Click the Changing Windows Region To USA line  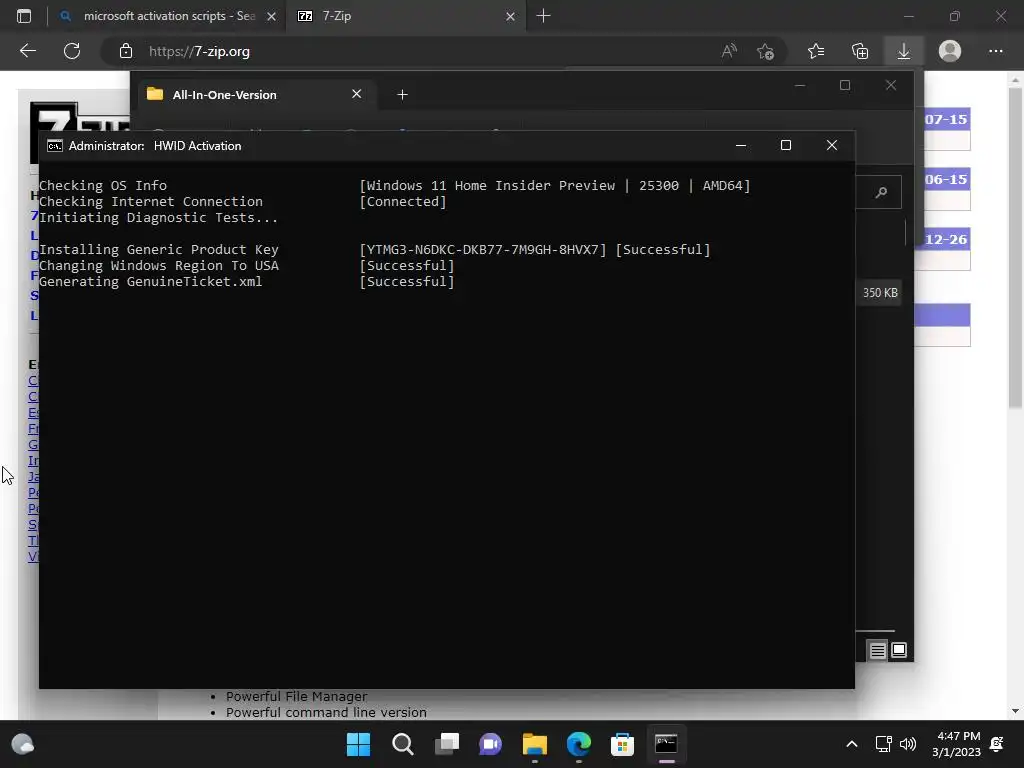pyautogui.click(x=247, y=266)
